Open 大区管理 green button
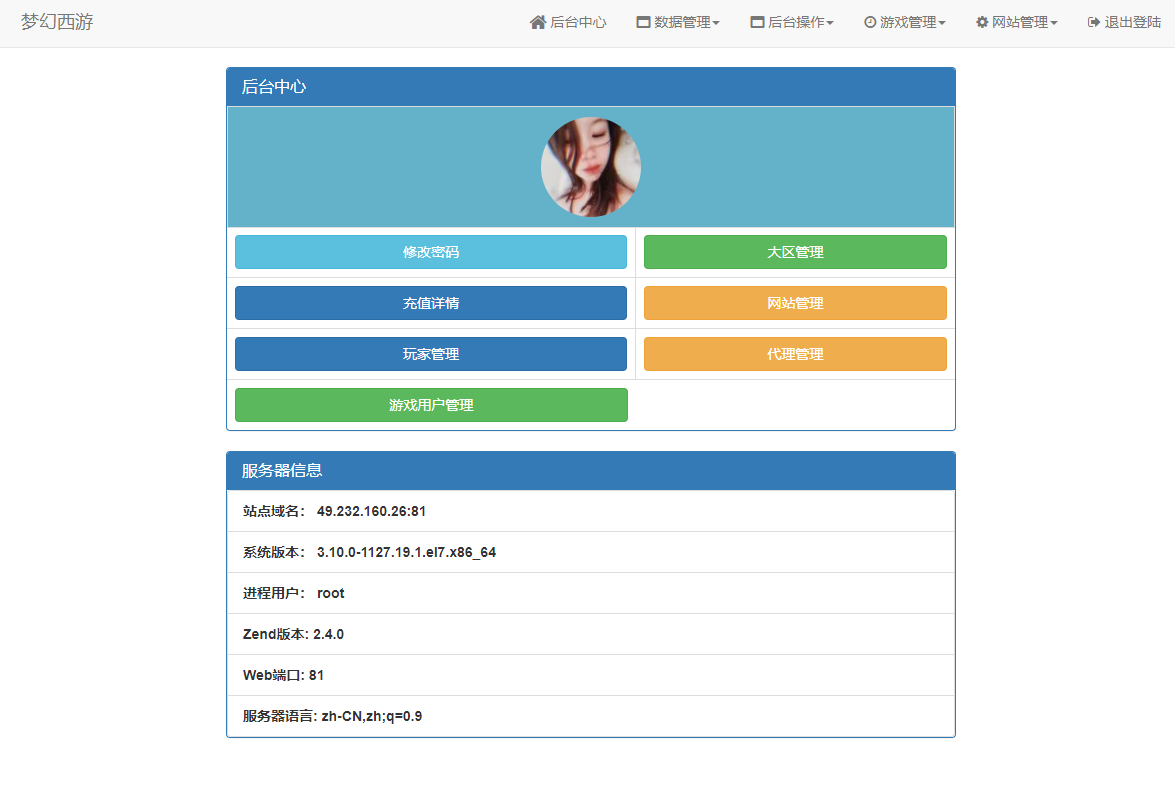The height and width of the screenshot is (809, 1175). (795, 252)
